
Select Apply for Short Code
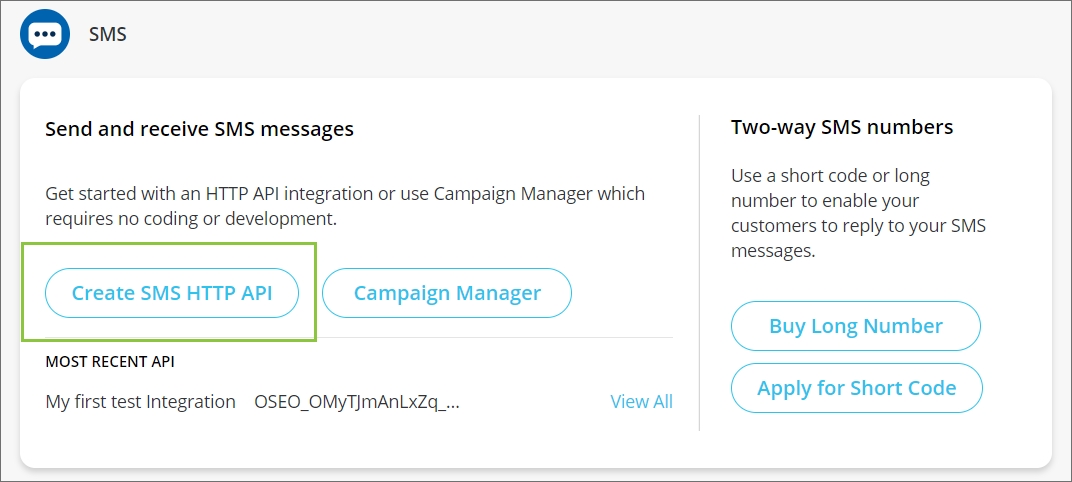tap(857, 388)
